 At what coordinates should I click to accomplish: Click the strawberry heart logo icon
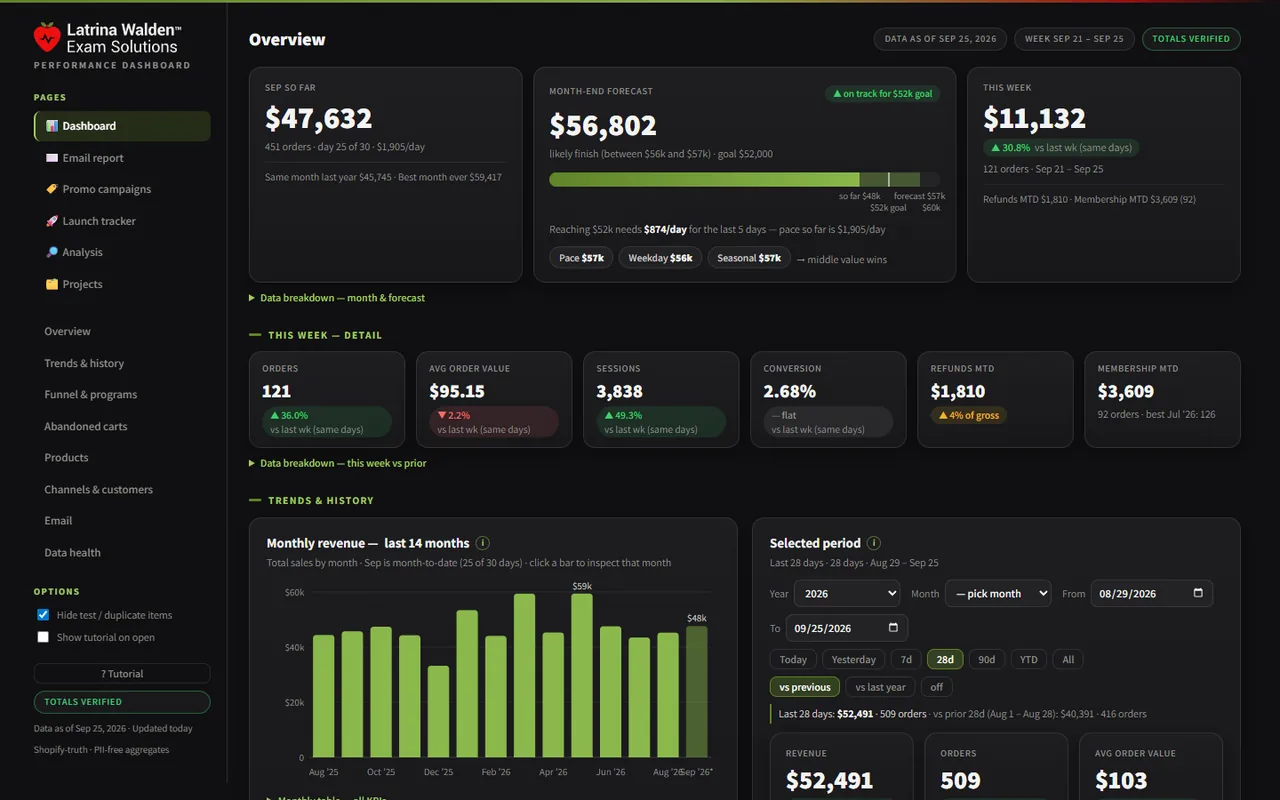47,37
